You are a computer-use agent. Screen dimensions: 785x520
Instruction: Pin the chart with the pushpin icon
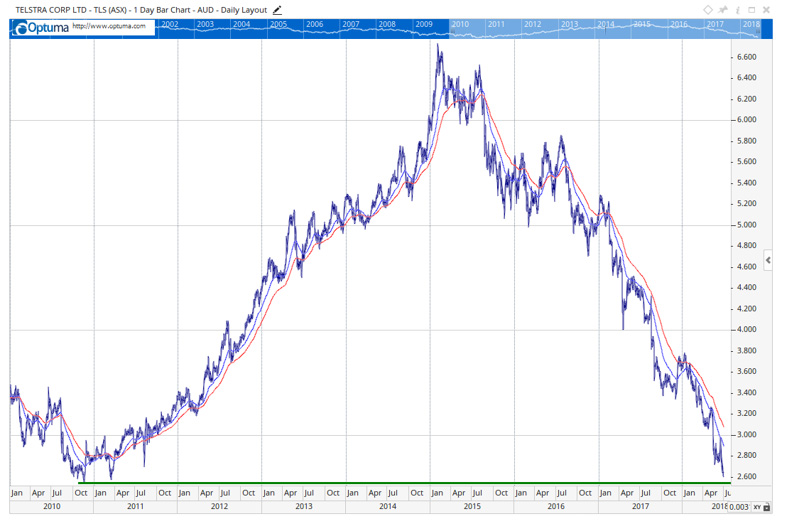pyautogui.click(x=723, y=10)
